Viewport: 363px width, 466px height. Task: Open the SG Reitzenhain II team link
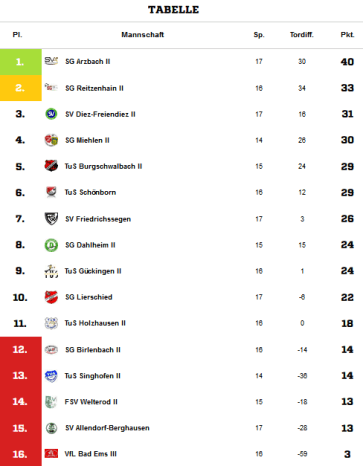(94, 88)
